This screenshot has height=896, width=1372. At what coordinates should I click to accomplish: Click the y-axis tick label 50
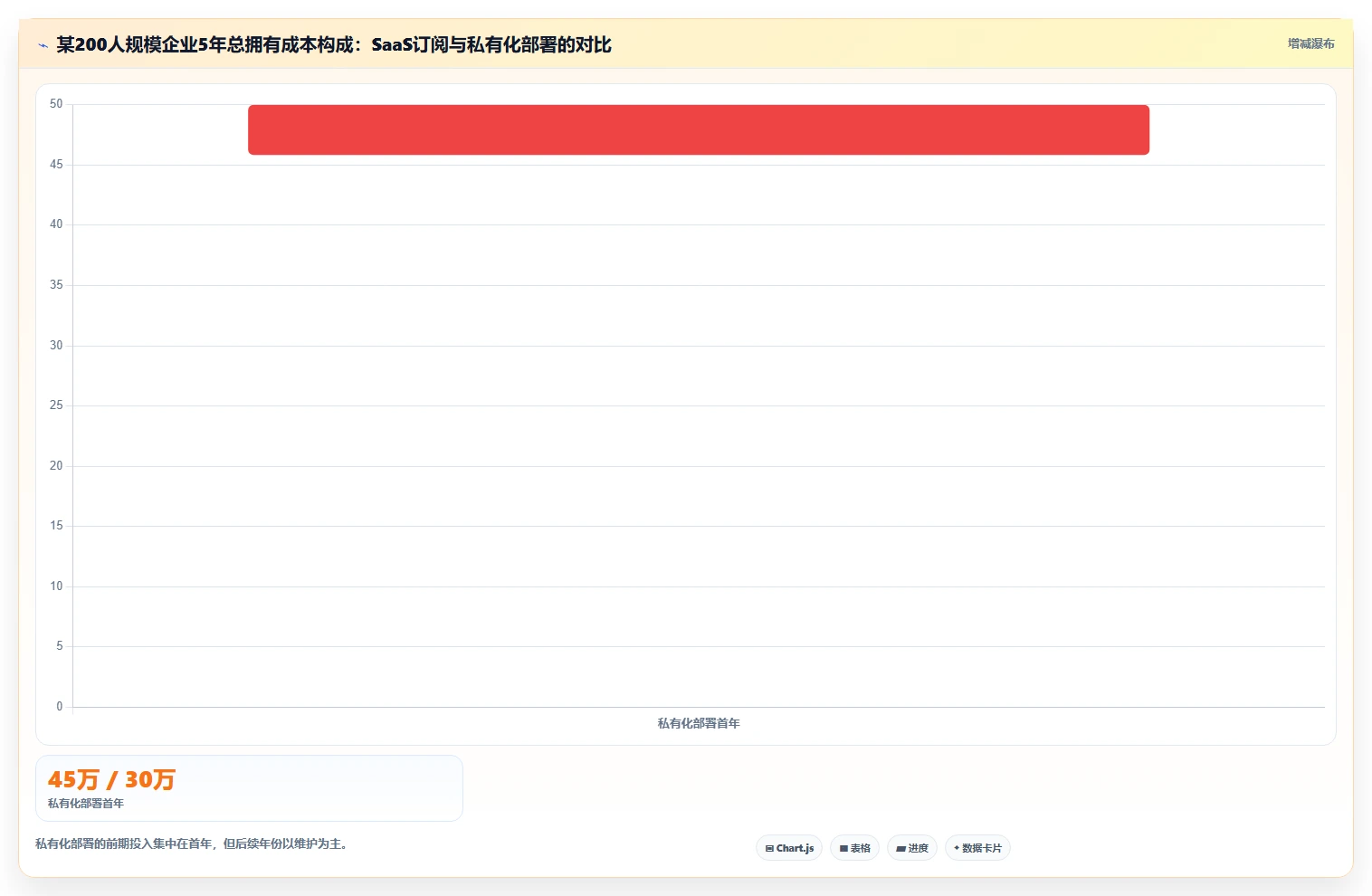click(56, 104)
